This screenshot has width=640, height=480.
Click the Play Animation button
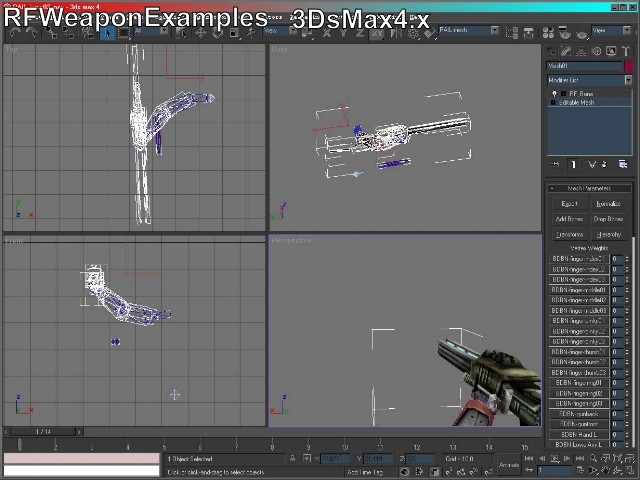coord(555,459)
